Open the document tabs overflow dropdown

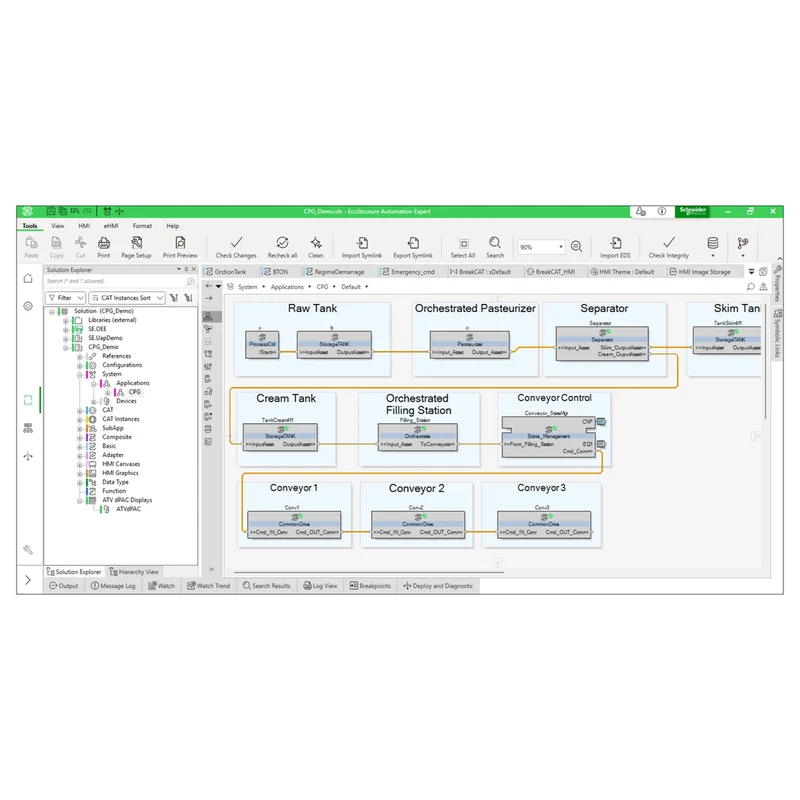click(752, 272)
